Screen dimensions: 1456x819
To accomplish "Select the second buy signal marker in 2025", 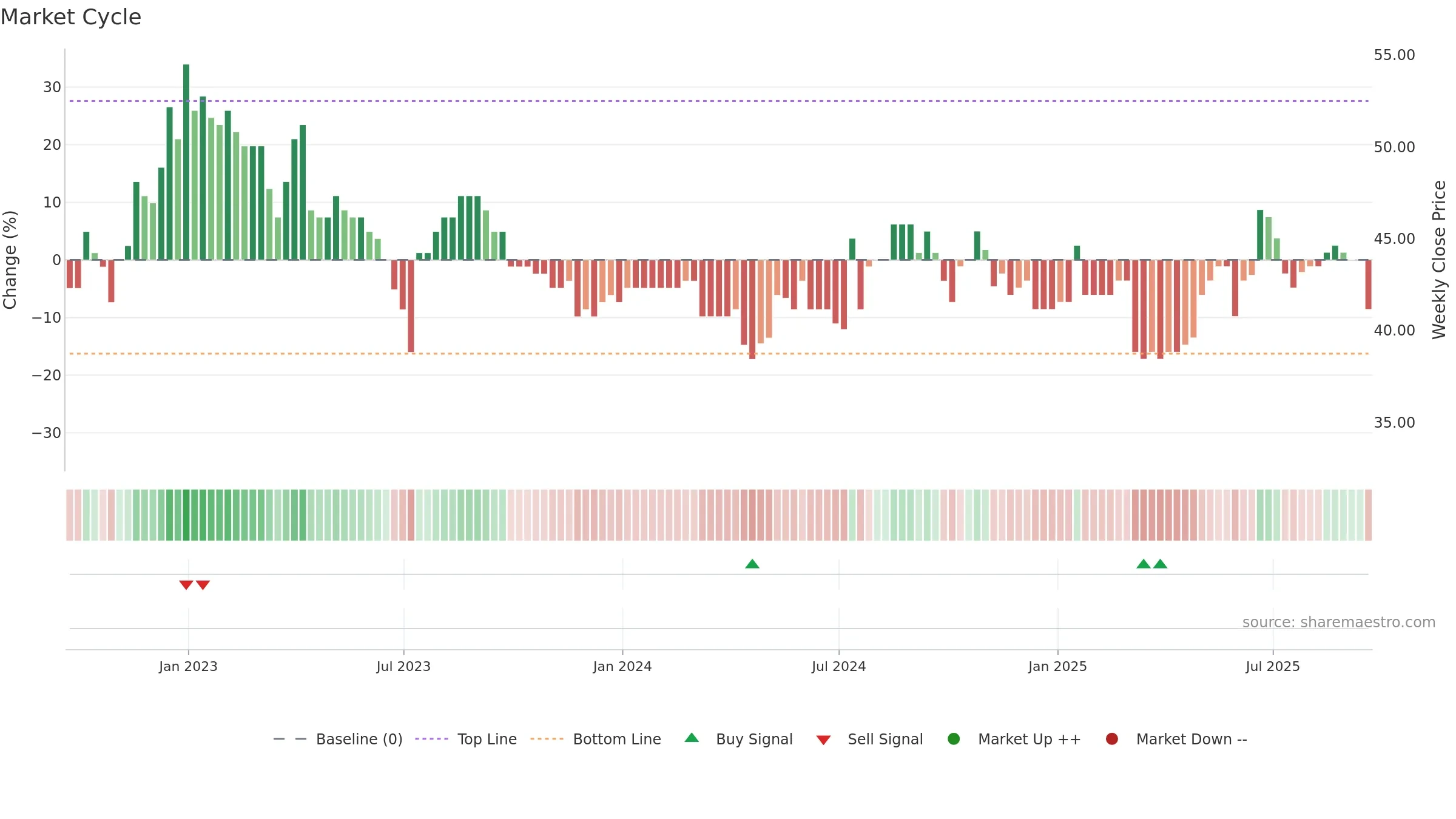I will [x=1161, y=564].
